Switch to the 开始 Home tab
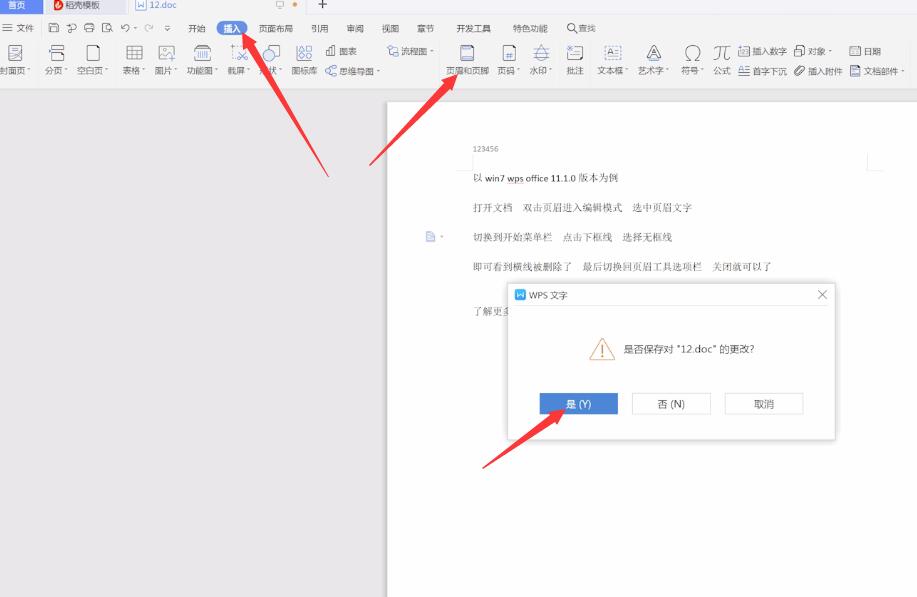Viewport: 917px width, 597px height. [197, 28]
